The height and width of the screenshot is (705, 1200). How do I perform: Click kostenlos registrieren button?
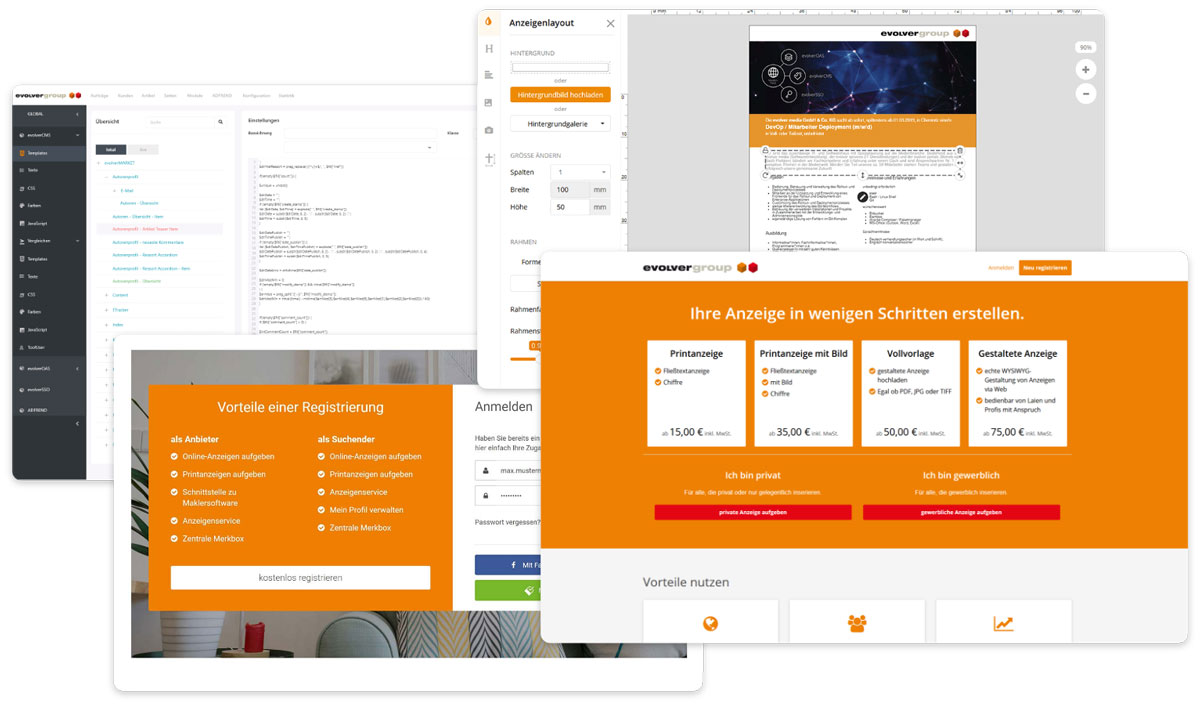[x=300, y=577]
